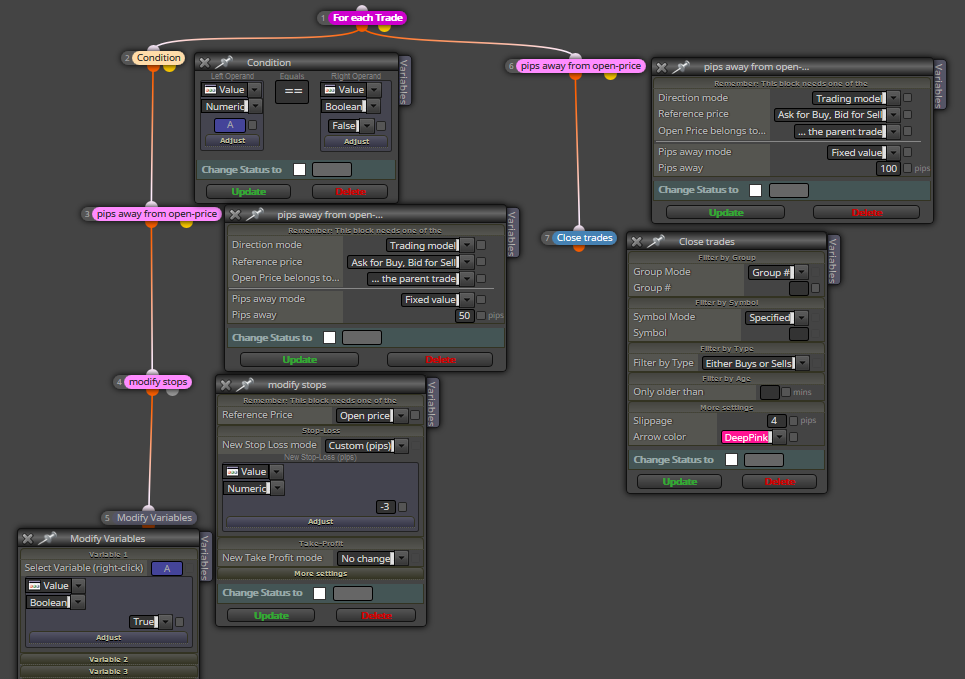Click Delete in the Condition panel

click(350, 192)
